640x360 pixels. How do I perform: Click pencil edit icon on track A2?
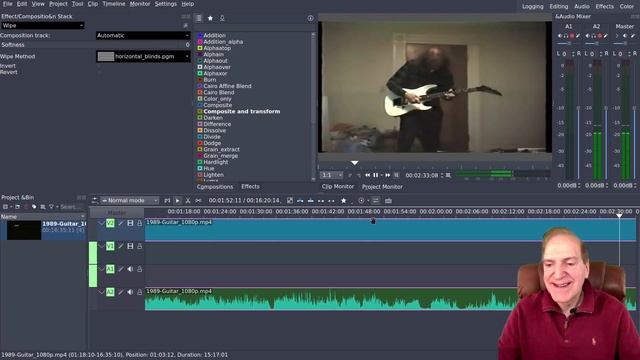click(121, 292)
